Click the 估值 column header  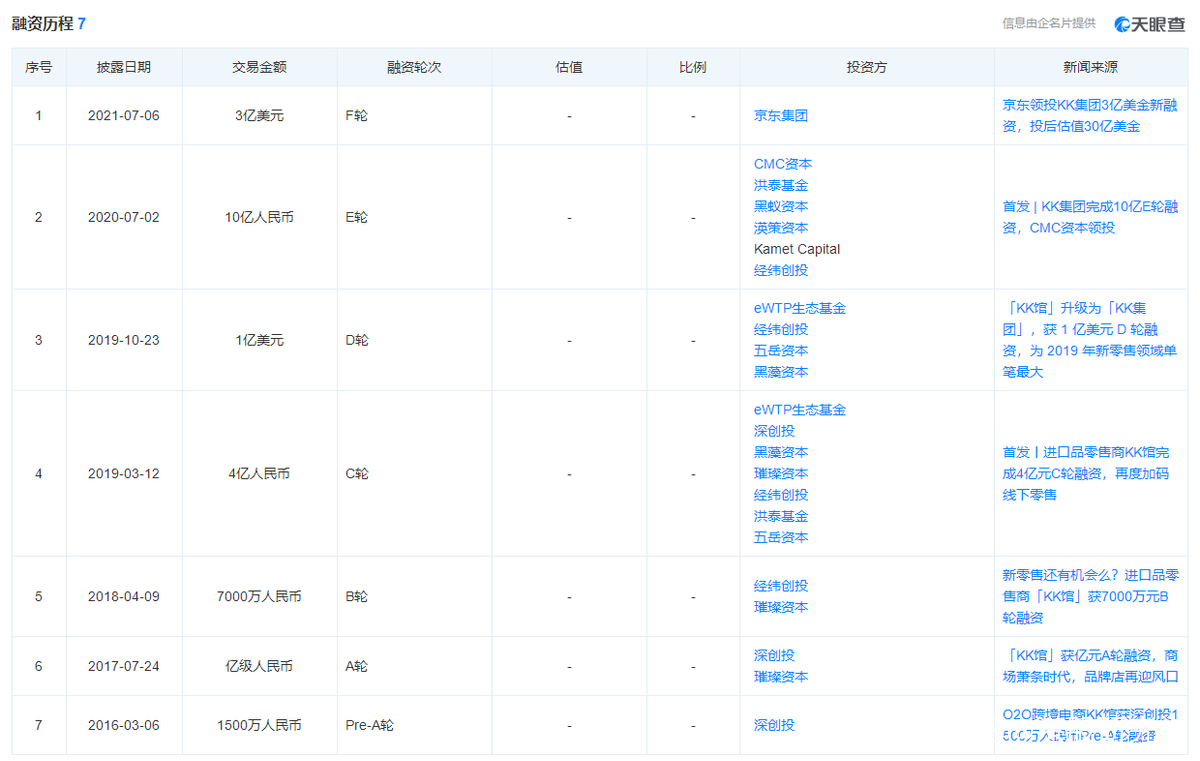click(x=569, y=68)
